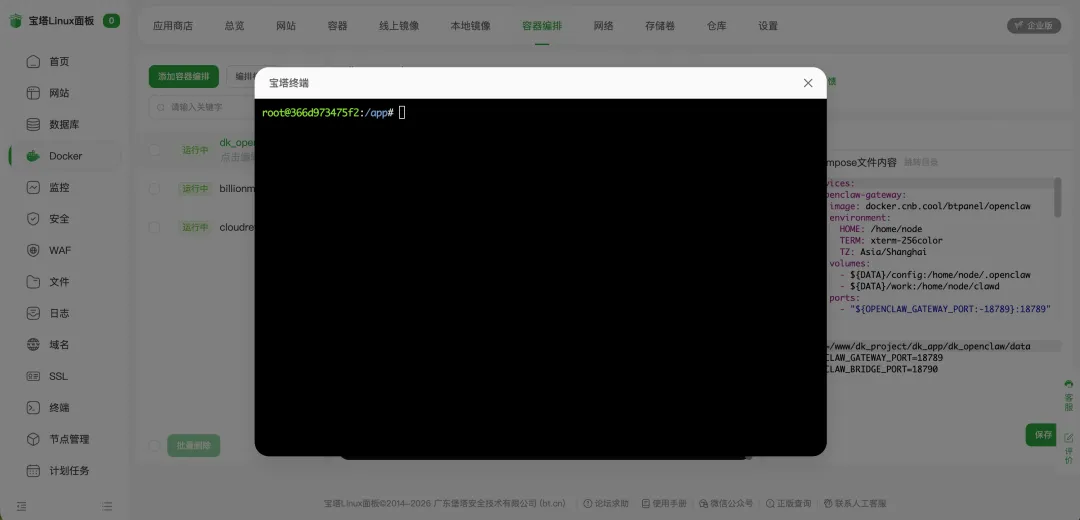Open the SSL certificate icon in the sidebar
The height and width of the screenshot is (520, 1080).
33,377
